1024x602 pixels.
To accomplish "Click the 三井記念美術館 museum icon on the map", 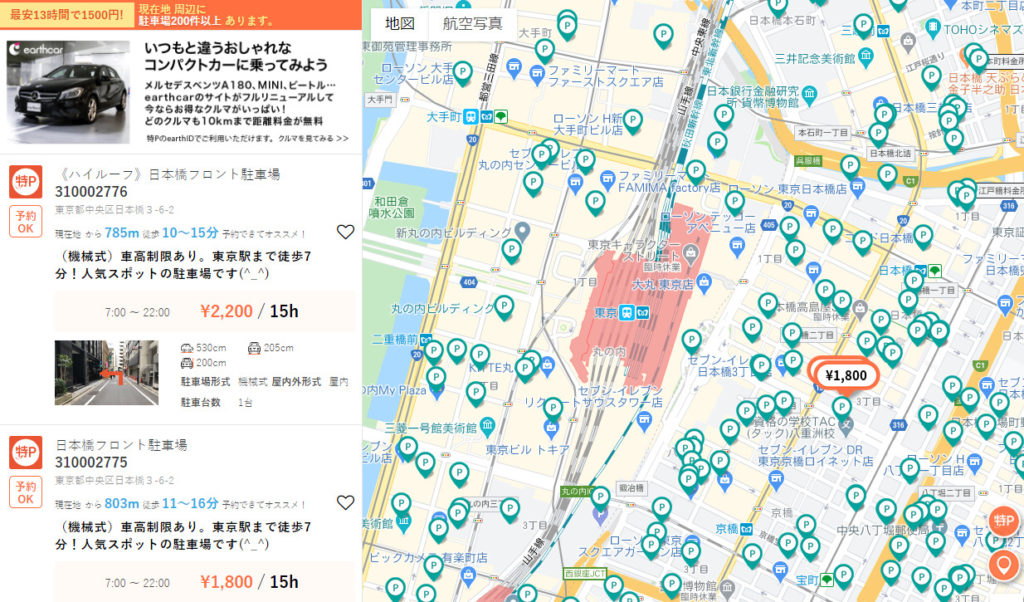I will (866, 57).
